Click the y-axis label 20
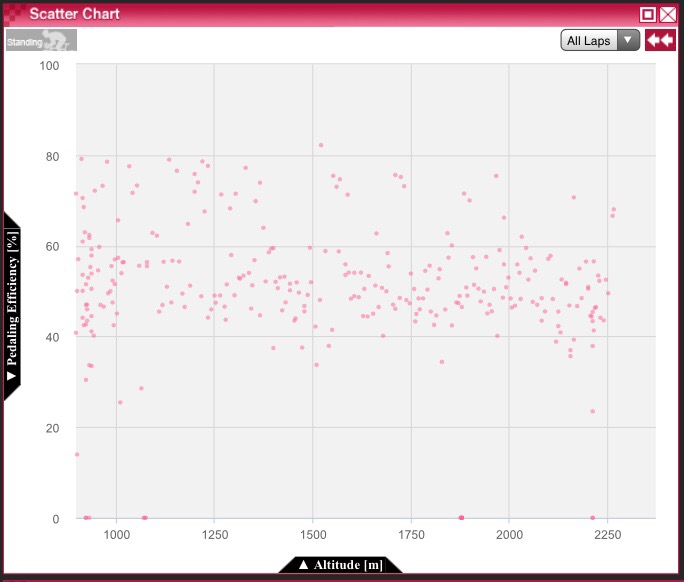Image resolution: width=684 pixels, height=582 pixels. pos(52,428)
